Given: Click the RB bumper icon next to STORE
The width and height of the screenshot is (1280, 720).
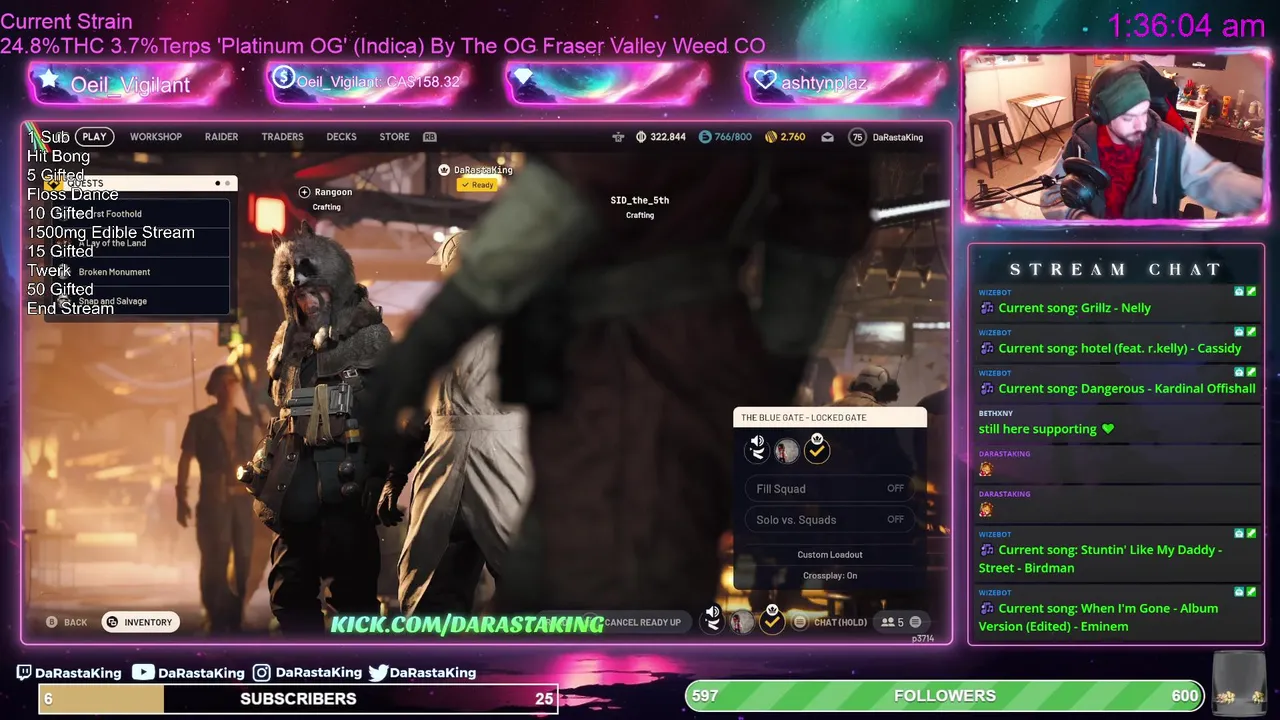Looking at the screenshot, I should [430, 137].
